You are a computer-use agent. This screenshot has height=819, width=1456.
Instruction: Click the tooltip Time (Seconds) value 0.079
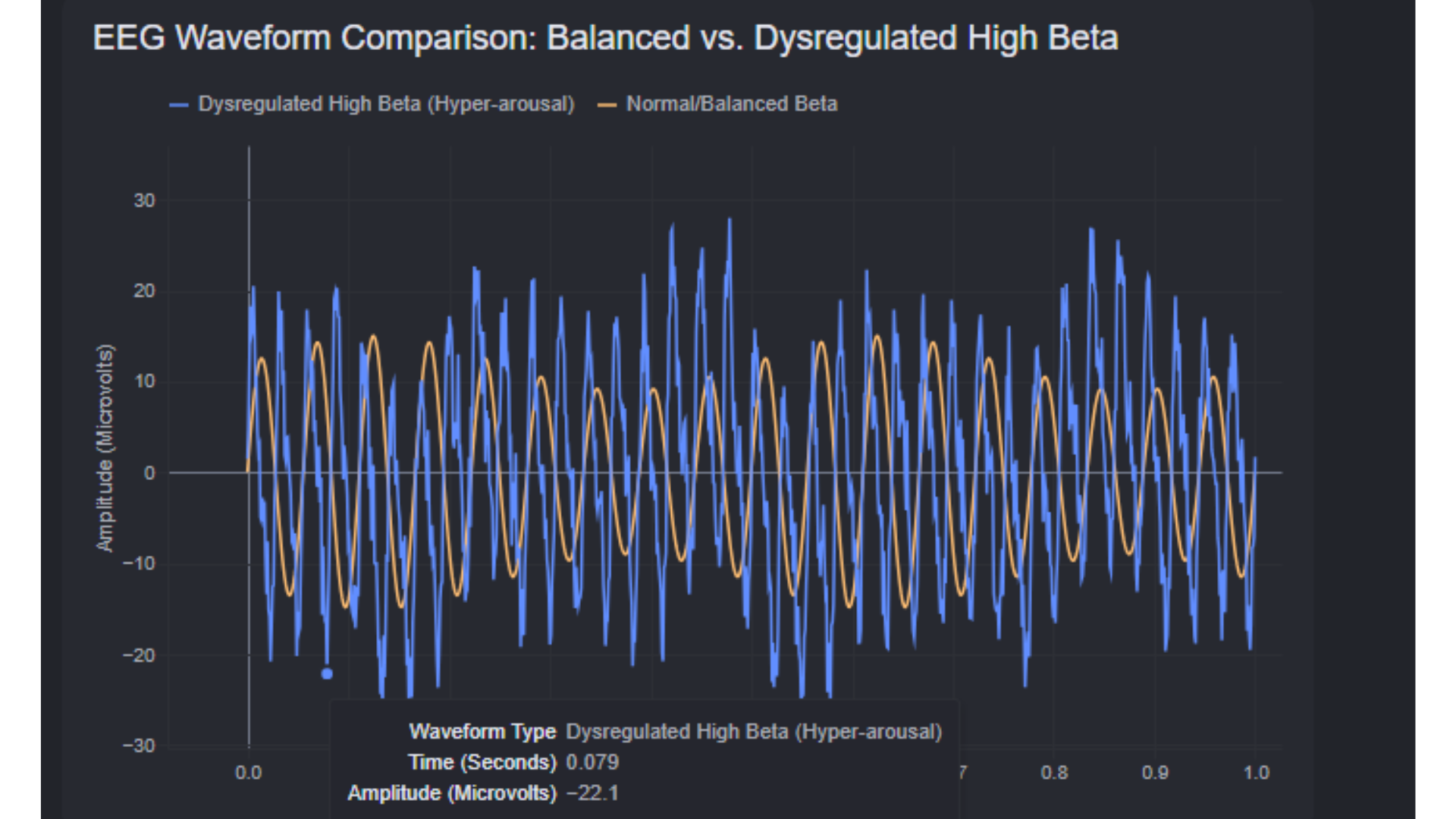click(x=592, y=762)
